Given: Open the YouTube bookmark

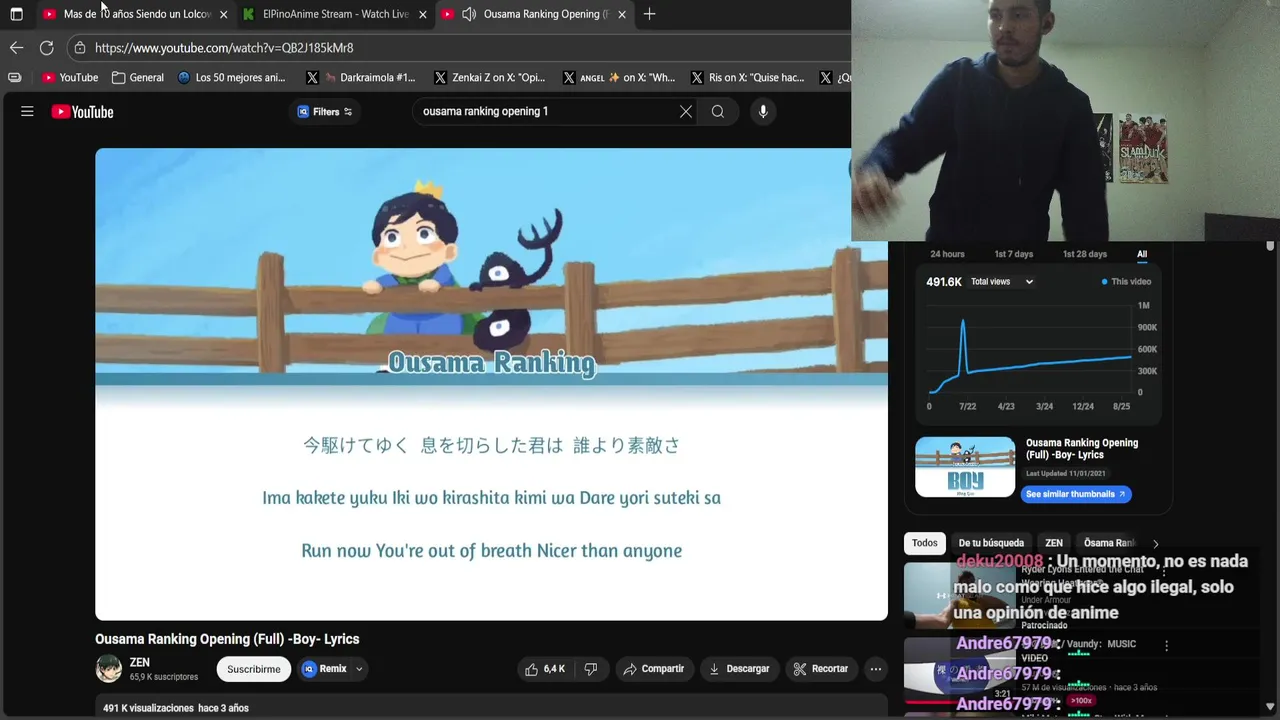Looking at the screenshot, I should 70,77.
